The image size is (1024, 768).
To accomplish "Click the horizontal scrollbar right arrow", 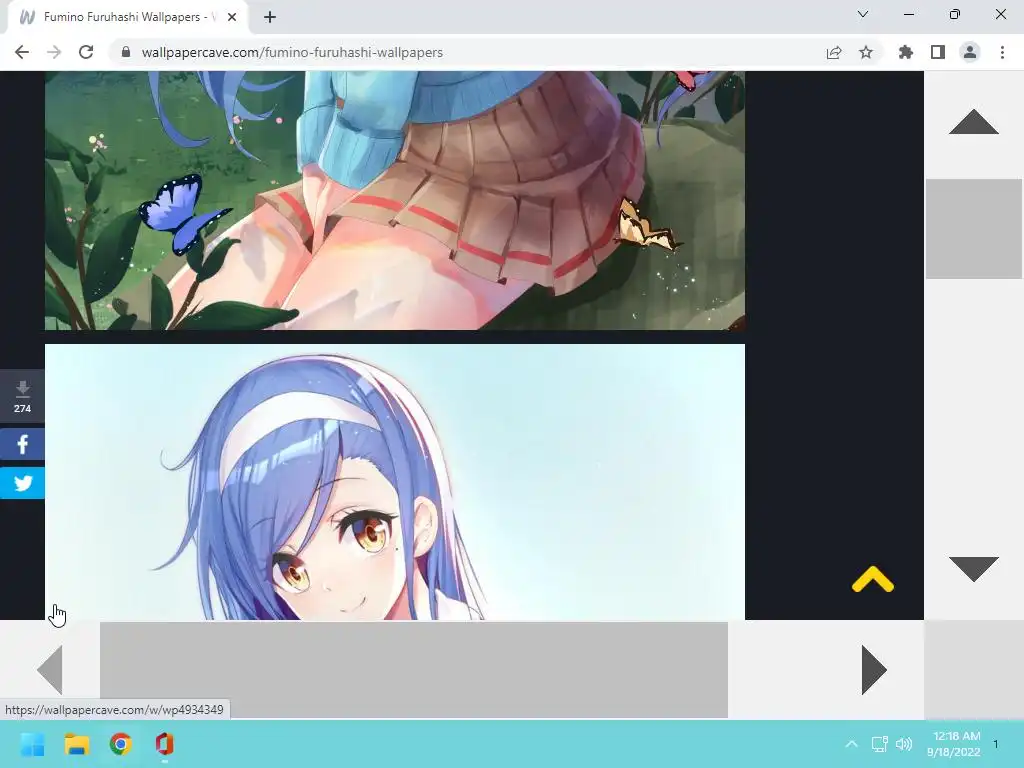I will coord(874,670).
